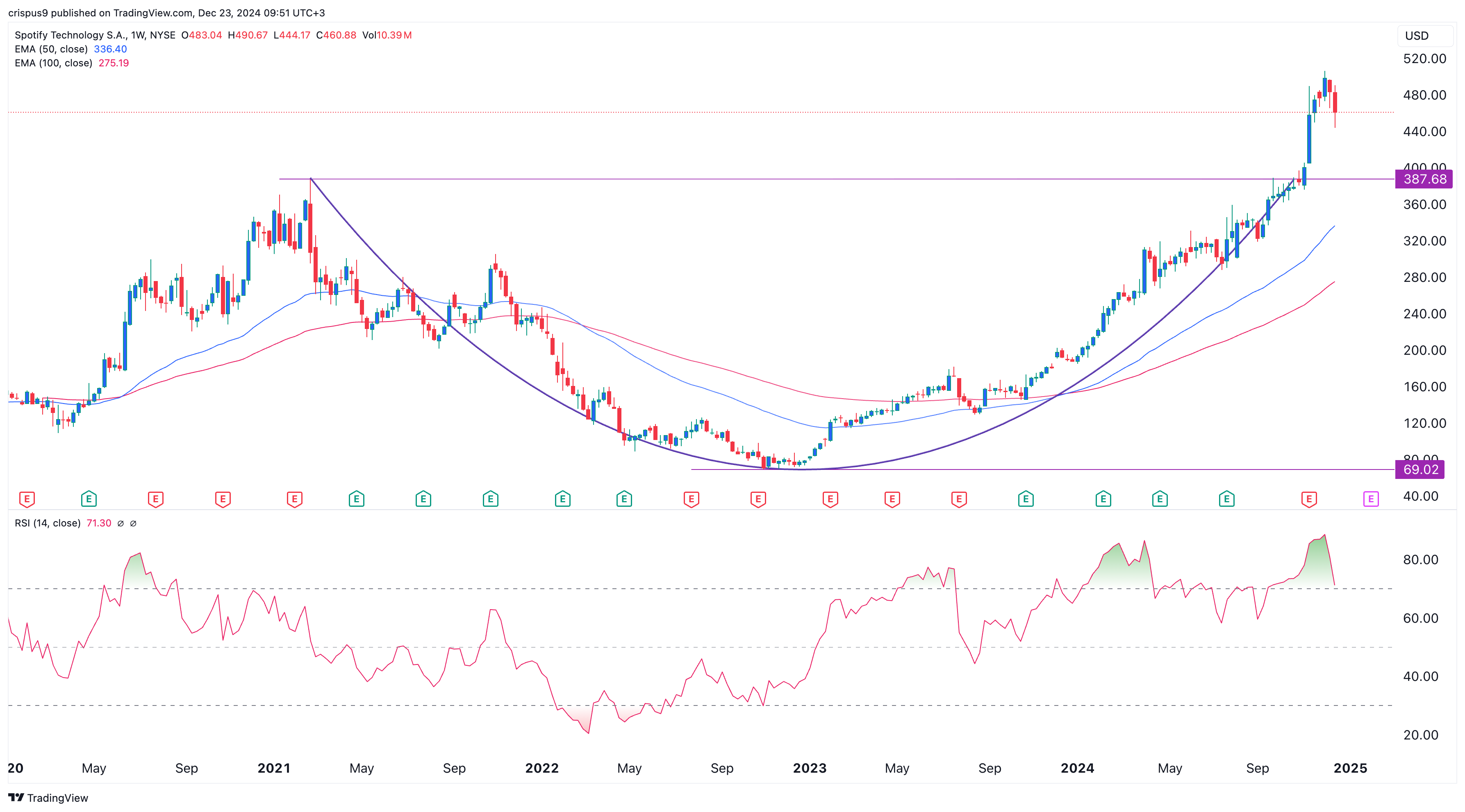Viewport: 1465px width, 812px height.
Task: Click the TradingView logo at bottom left
Action: (48, 798)
